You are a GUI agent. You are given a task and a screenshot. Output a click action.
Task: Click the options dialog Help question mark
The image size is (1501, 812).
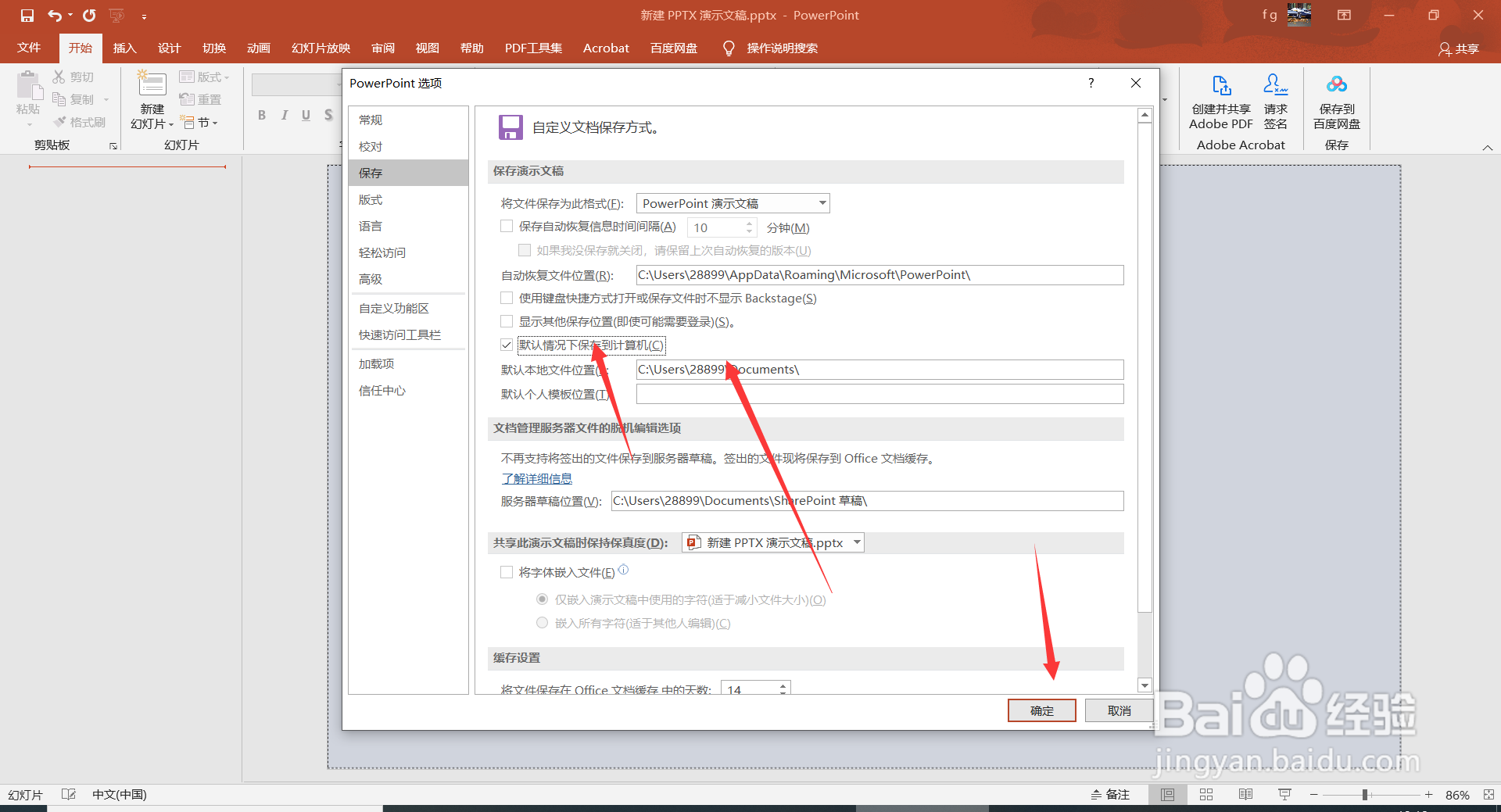1091,83
